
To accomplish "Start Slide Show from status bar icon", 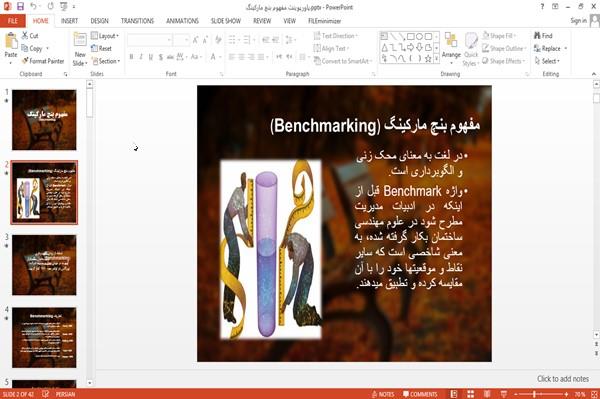I will (504, 394).
